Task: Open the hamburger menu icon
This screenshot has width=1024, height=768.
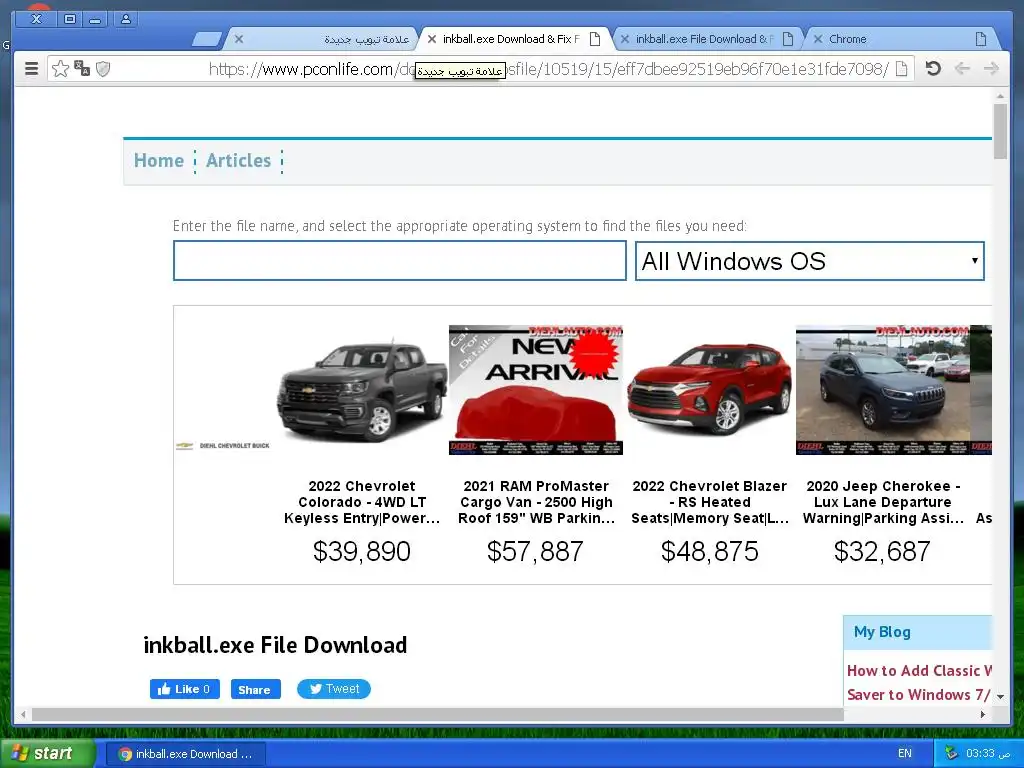Action: tap(31, 69)
